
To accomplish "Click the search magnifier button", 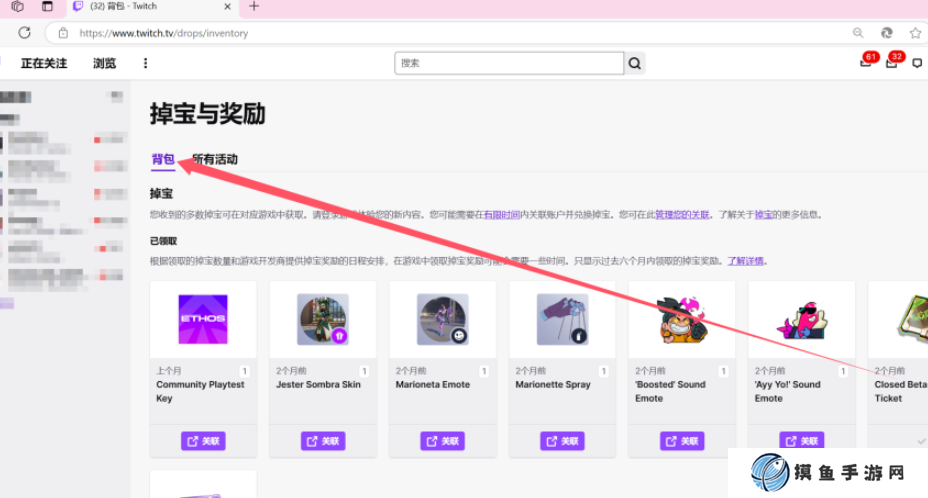I will [635, 64].
